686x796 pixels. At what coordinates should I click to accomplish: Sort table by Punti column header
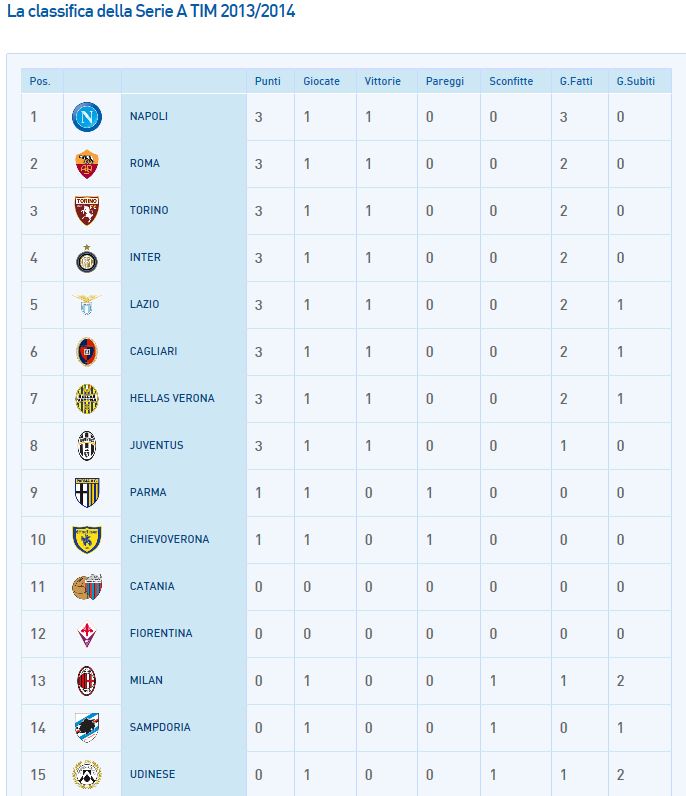tap(268, 81)
